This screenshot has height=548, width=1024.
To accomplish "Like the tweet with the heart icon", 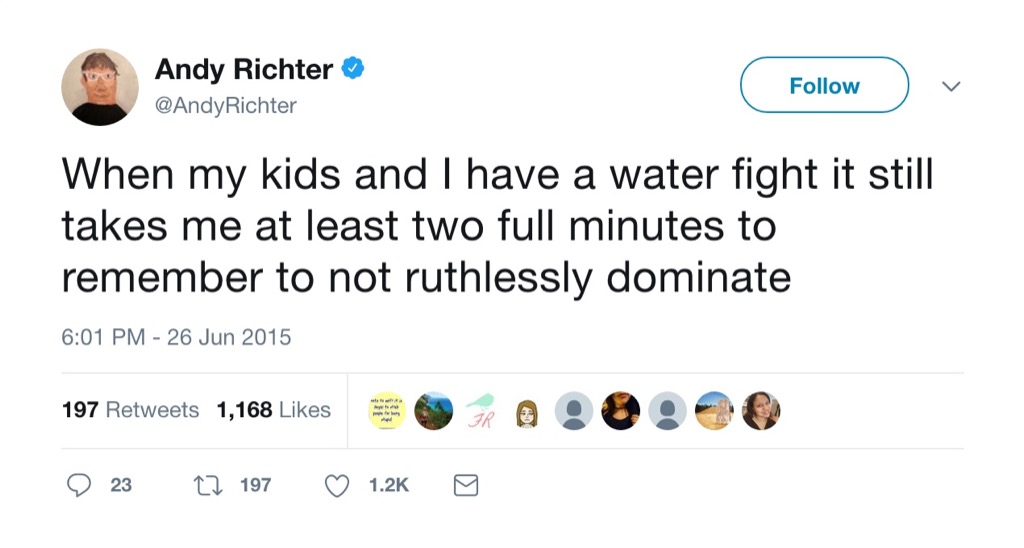I will click(338, 485).
